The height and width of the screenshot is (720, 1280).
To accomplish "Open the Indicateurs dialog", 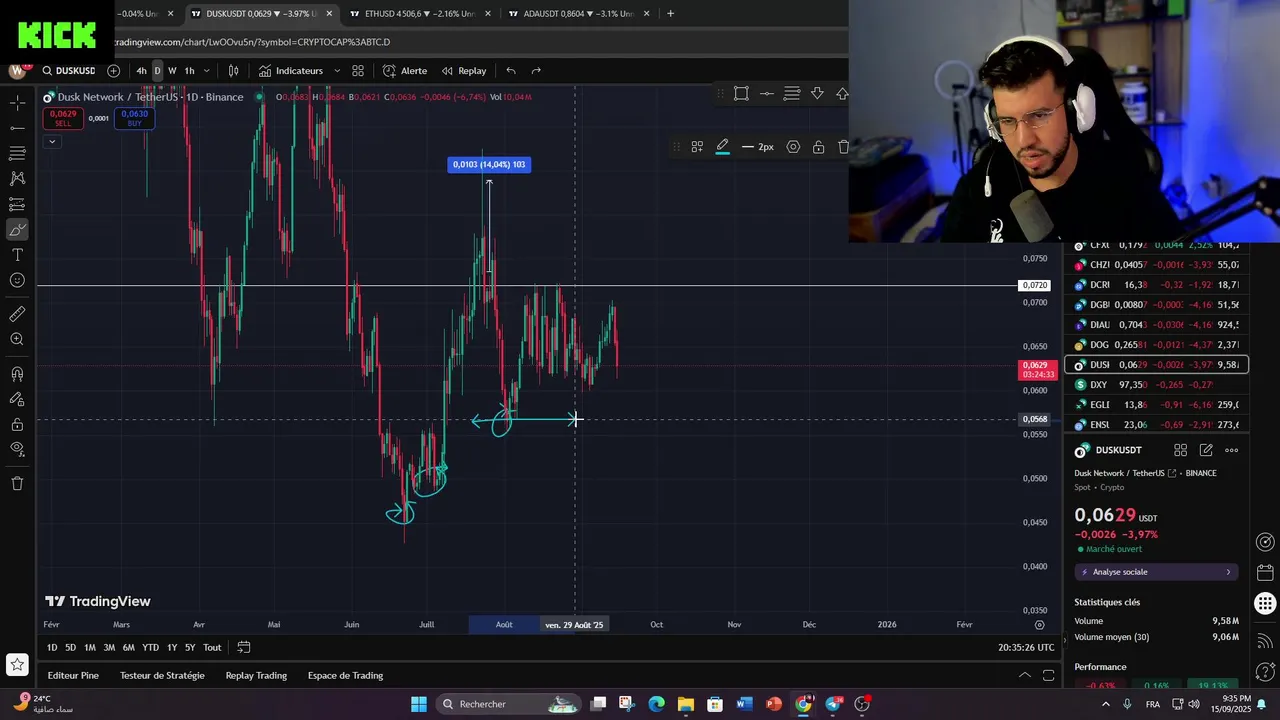I will click(x=290, y=71).
